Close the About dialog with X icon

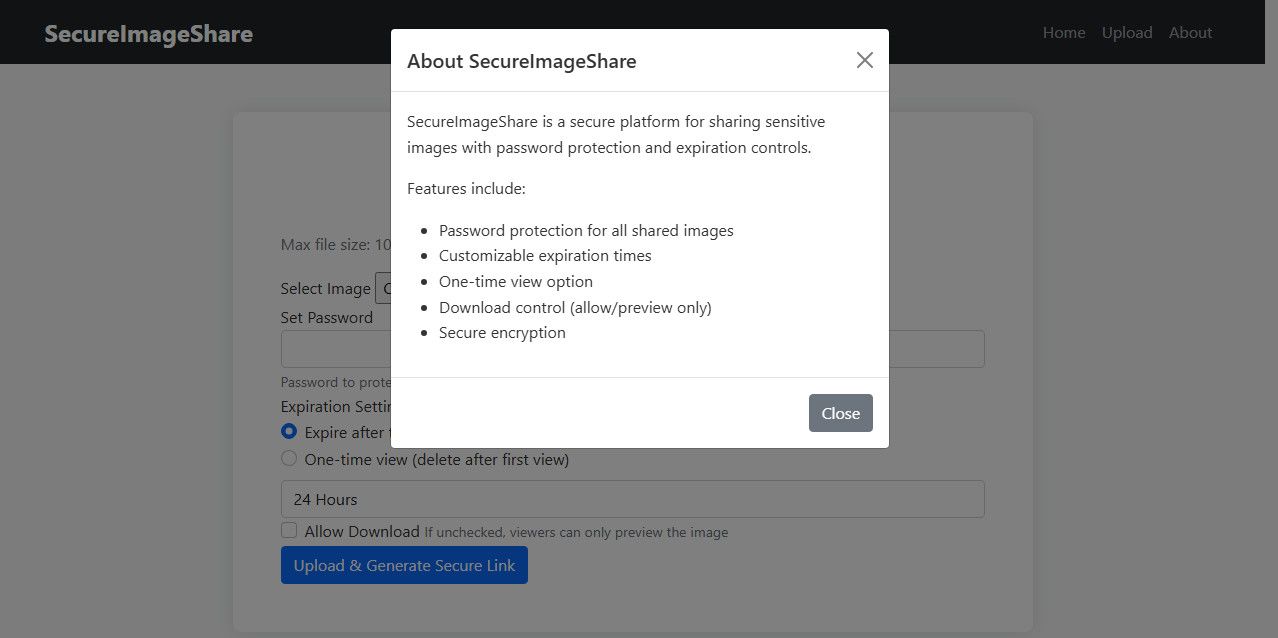(x=864, y=60)
